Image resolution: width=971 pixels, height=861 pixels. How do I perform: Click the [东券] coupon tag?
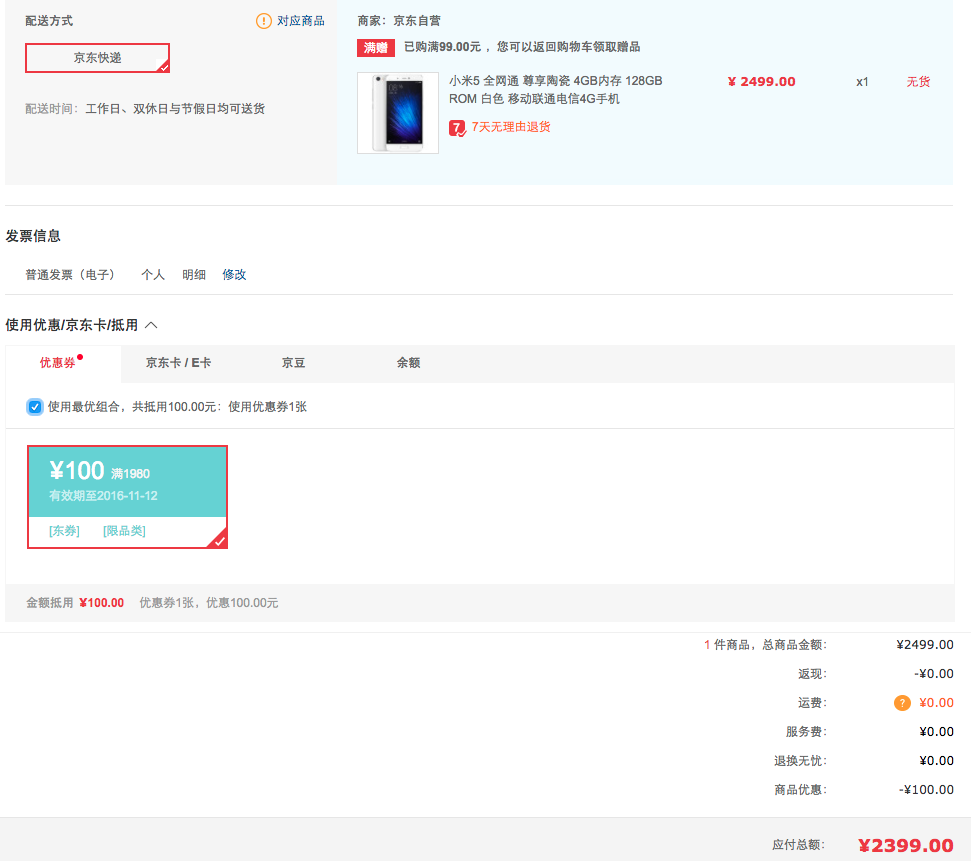coord(64,531)
